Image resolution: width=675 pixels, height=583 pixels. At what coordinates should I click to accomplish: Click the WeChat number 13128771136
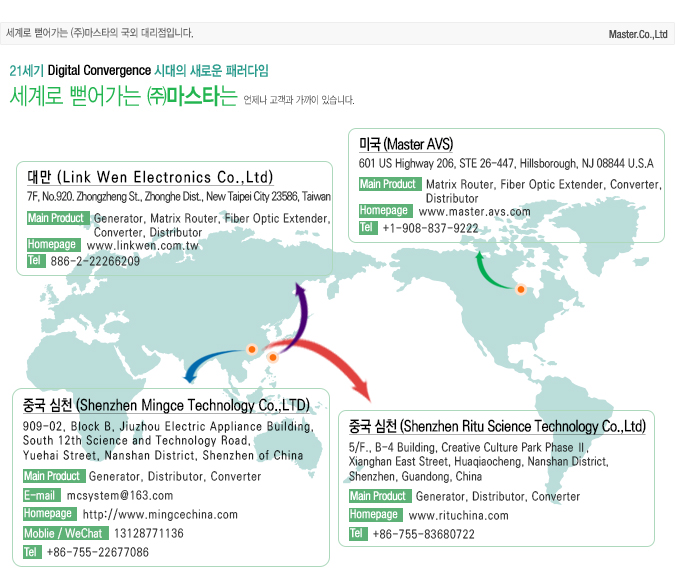pos(149,533)
